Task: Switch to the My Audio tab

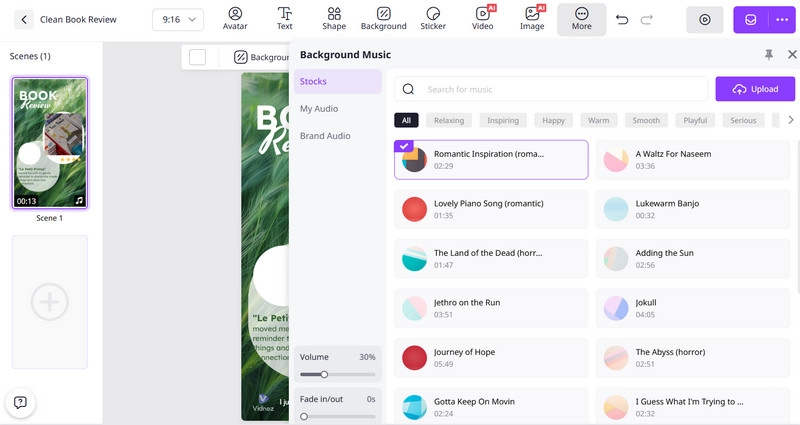Action: [319, 108]
